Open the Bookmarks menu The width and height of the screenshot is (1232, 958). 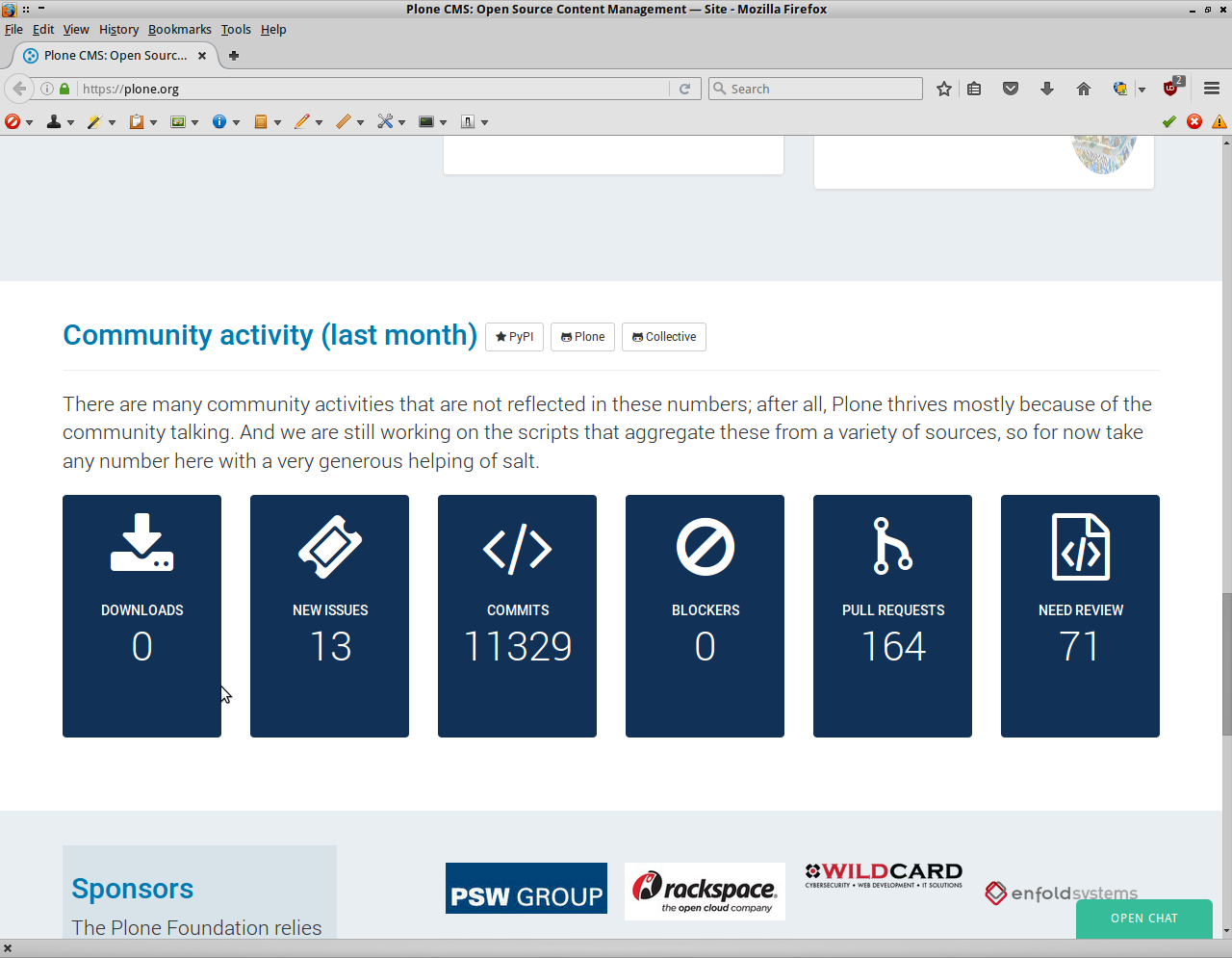click(179, 29)
